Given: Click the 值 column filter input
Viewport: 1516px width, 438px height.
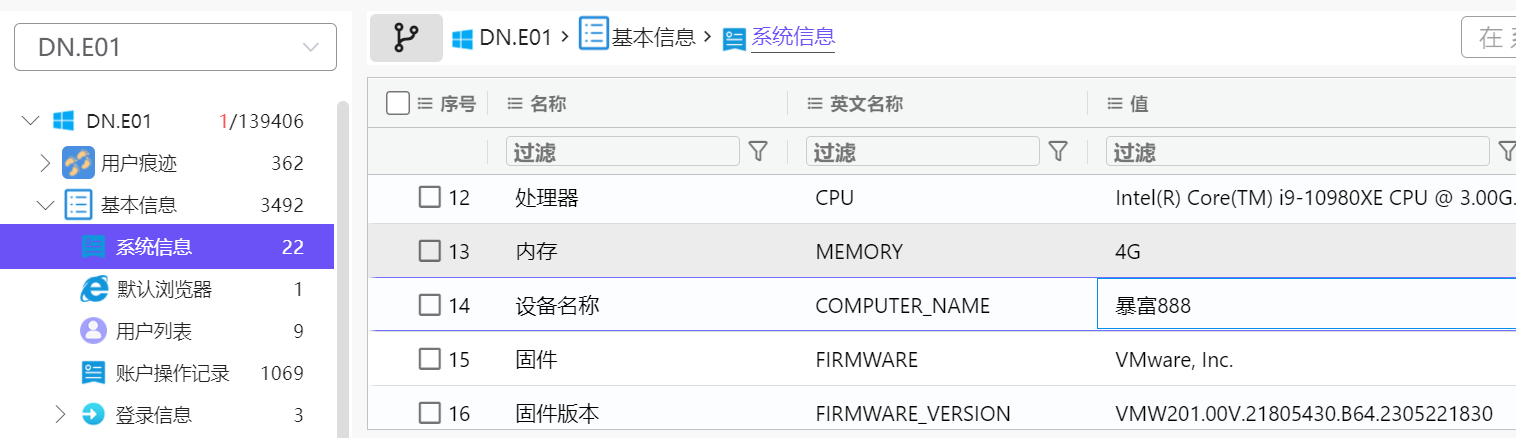Looking at the screenshot, I should [1296, 151].
